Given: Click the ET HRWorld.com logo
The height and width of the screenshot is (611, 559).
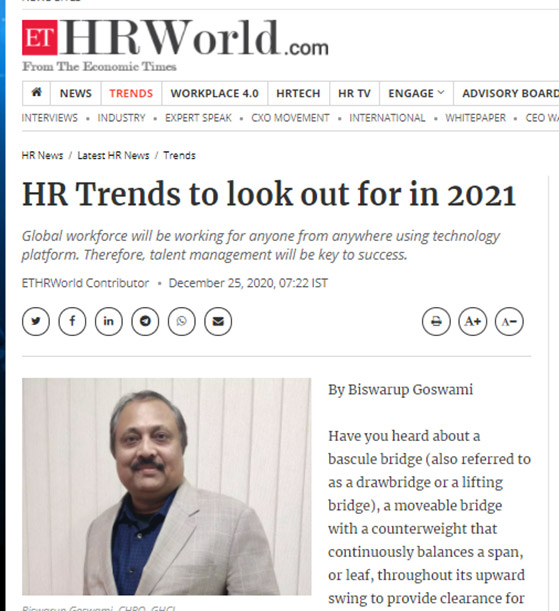Looking at the screenshot, I should point(175,38).
